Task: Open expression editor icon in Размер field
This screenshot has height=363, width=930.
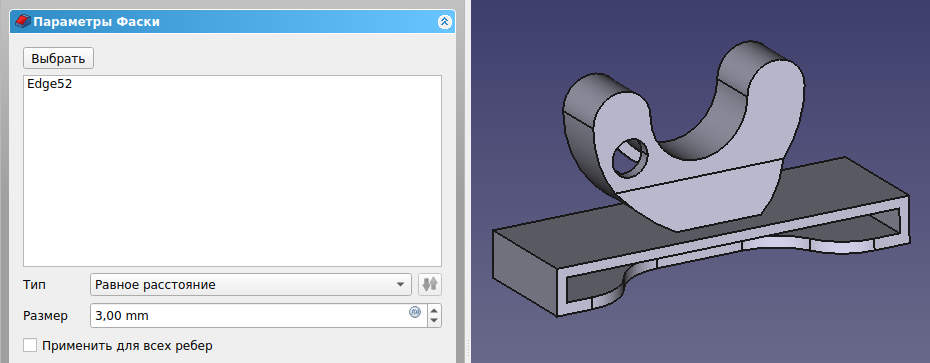Action: click(415, 312)
